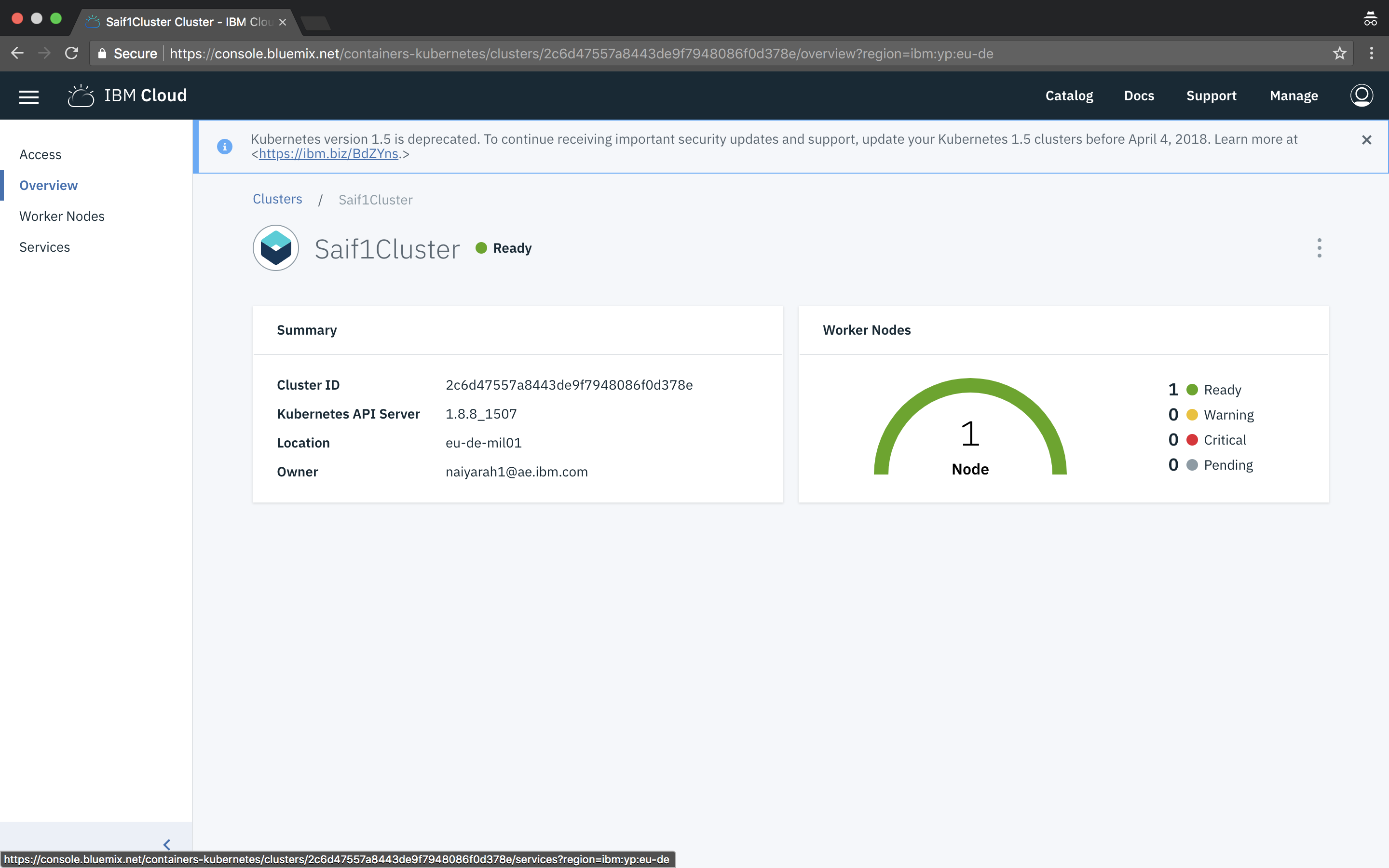Image resolution: width=1389 pixels, height=868 pixels.
Task: Open the cluster actions three-dot menu
Action: (1319, 248)
